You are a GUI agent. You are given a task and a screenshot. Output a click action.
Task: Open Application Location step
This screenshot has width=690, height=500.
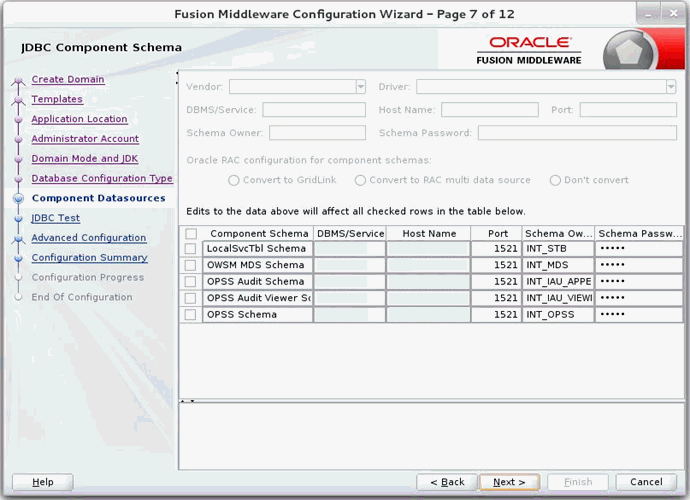point(79,119)
